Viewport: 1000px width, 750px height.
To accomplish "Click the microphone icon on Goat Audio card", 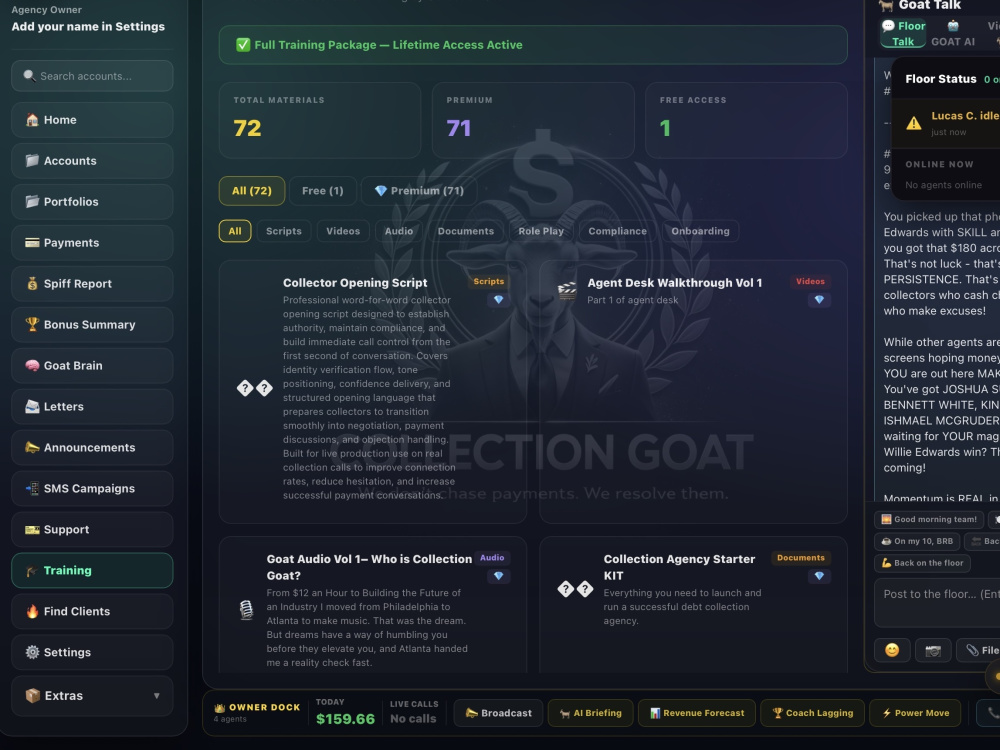I will pyautogui.click(x=246, y=610).
